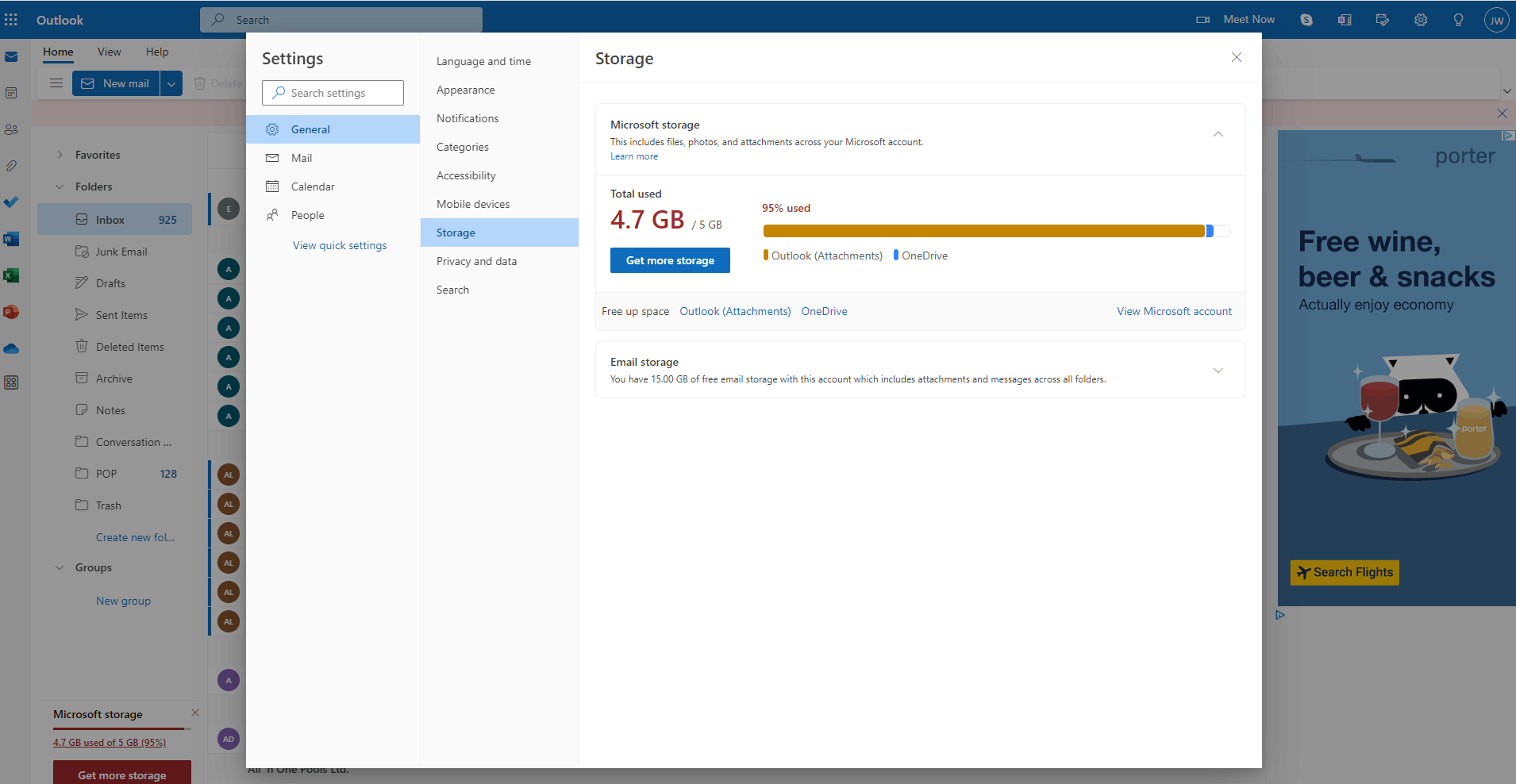1516x784 pixels.
Task: Open Files paperclip icon in left rail
Action: click(11, 166)
